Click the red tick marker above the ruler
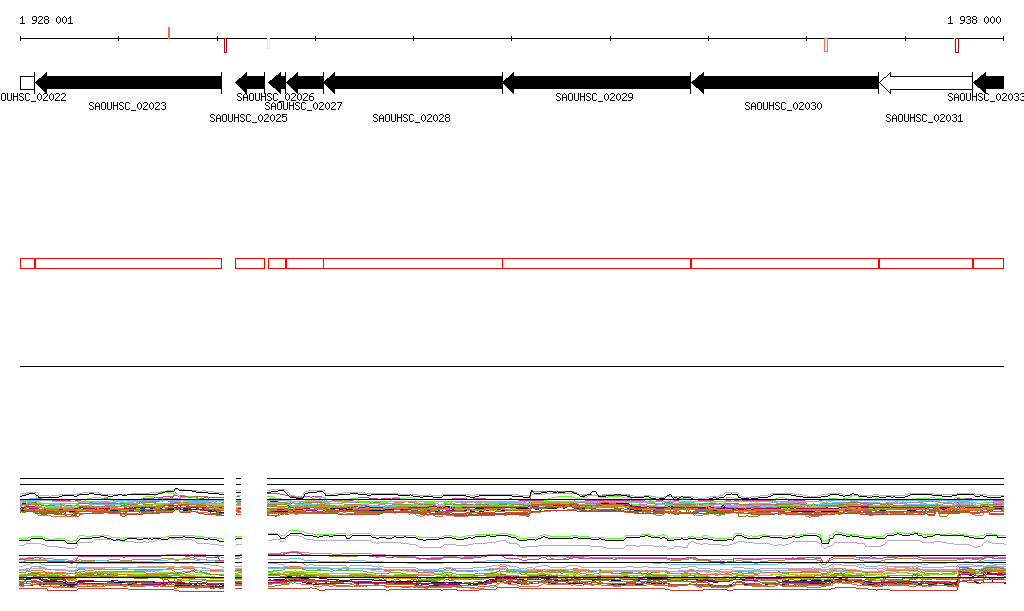1024x611 pixels. point(169,33)
